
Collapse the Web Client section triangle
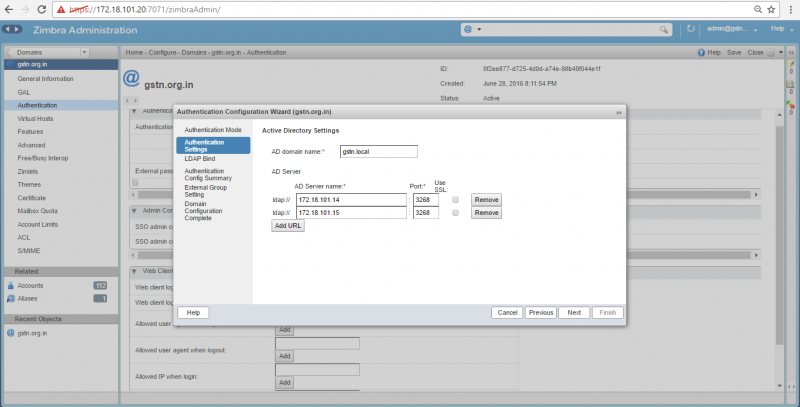click(x=134, y=271)
